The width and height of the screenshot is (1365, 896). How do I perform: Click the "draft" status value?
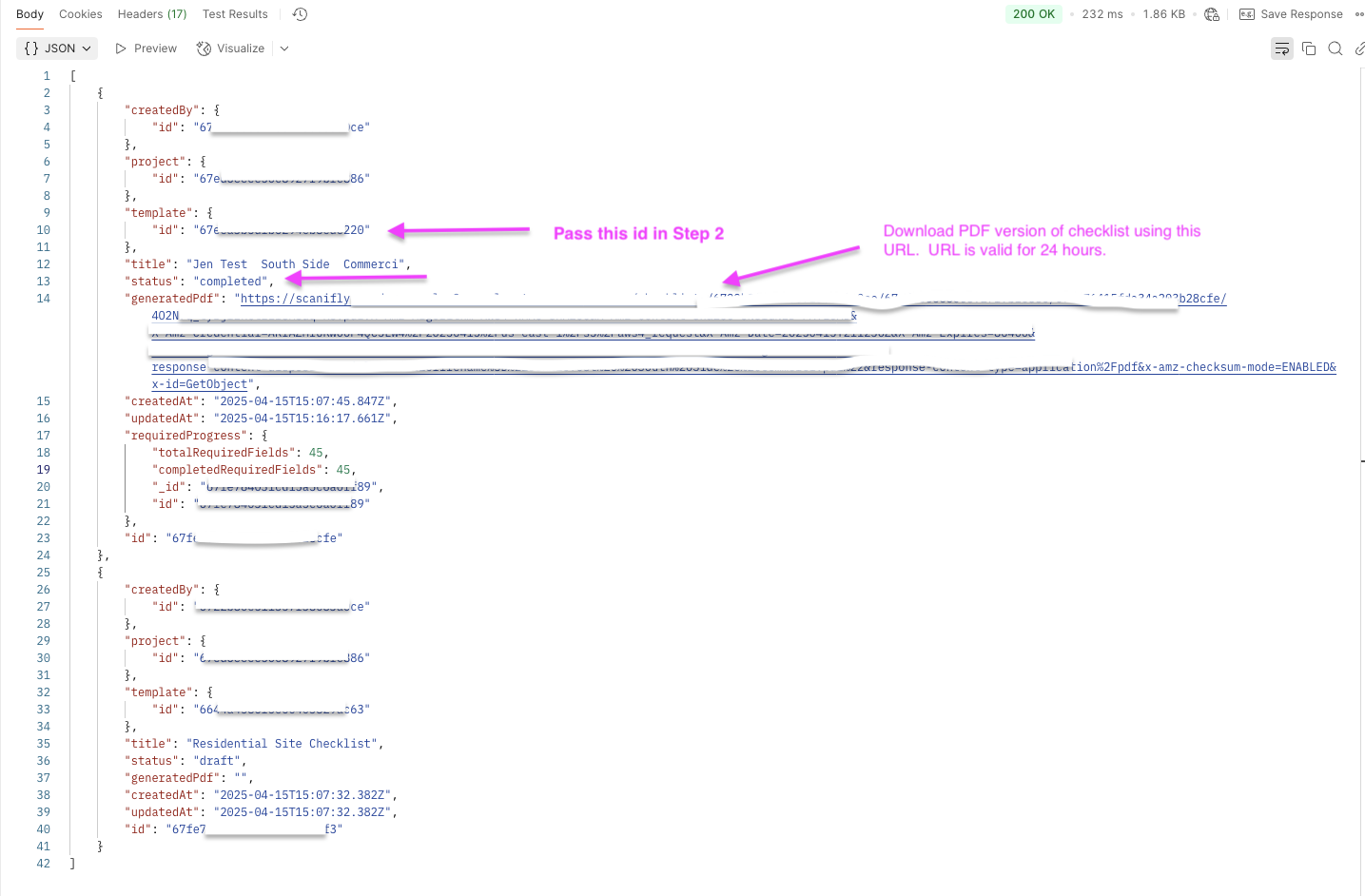pos(218,761)
